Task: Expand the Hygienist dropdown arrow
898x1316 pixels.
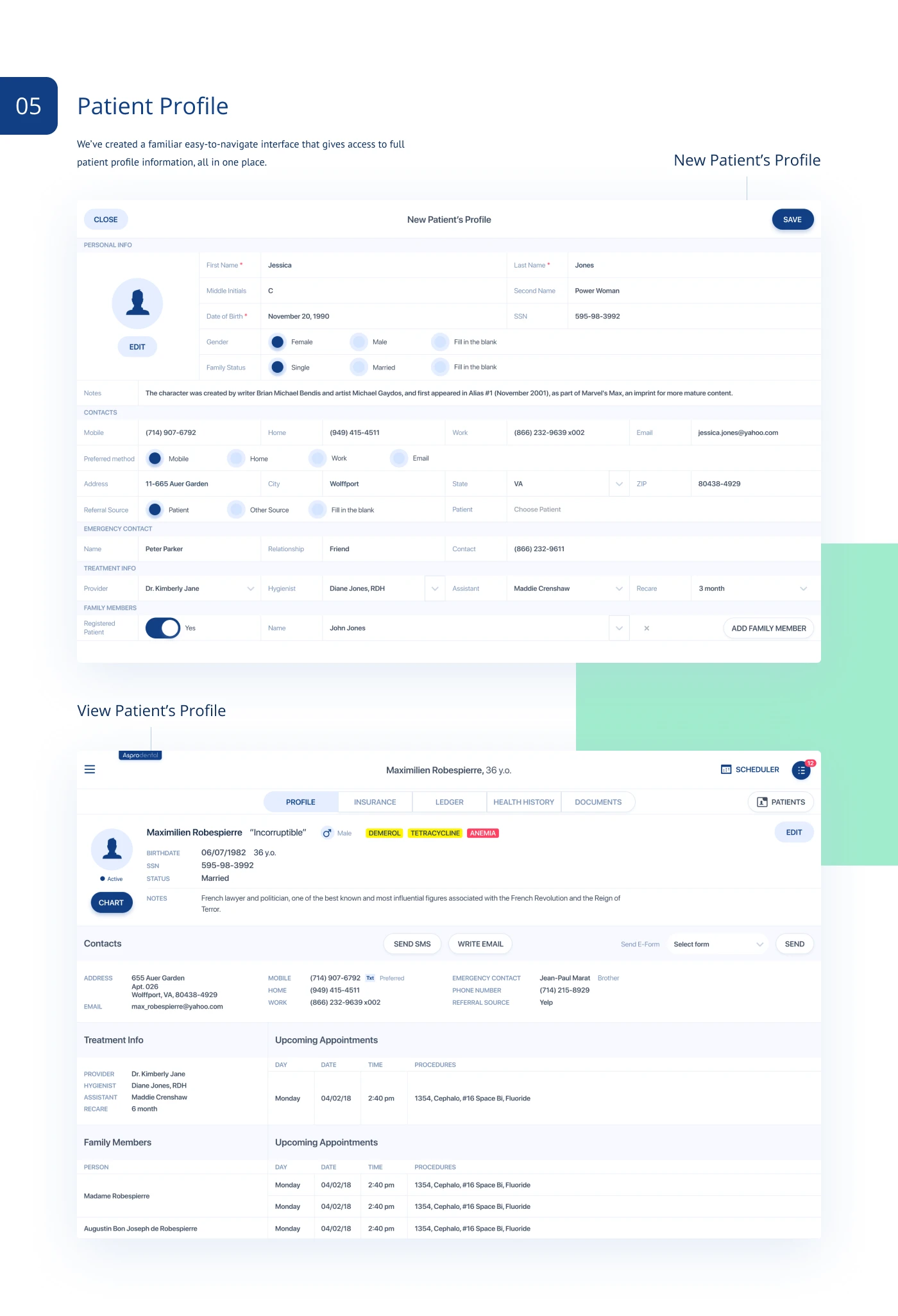Action: pyautogui.click(x=435, y=588)
